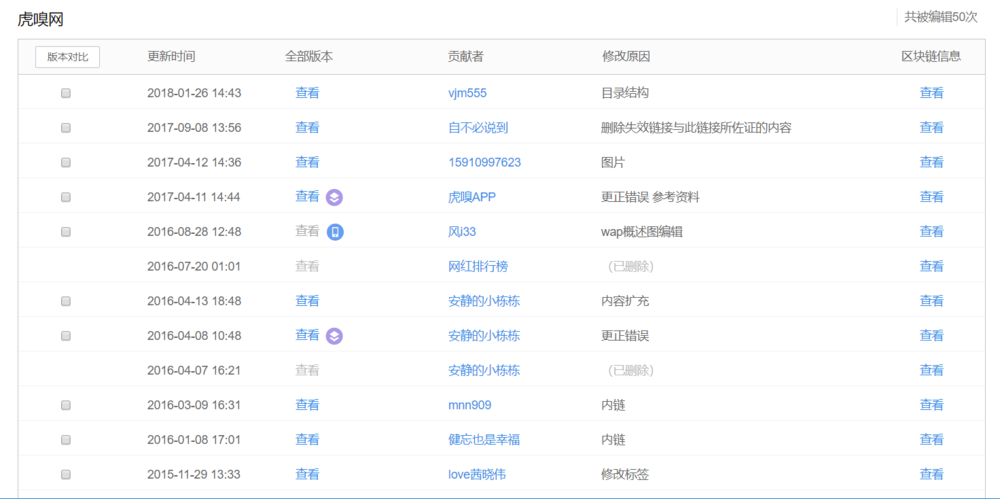Screen dimensions: 1000x499
Task: Click reason text 删除失效链接与此链接所佐证的内容
Action: [x=696, y=128]
